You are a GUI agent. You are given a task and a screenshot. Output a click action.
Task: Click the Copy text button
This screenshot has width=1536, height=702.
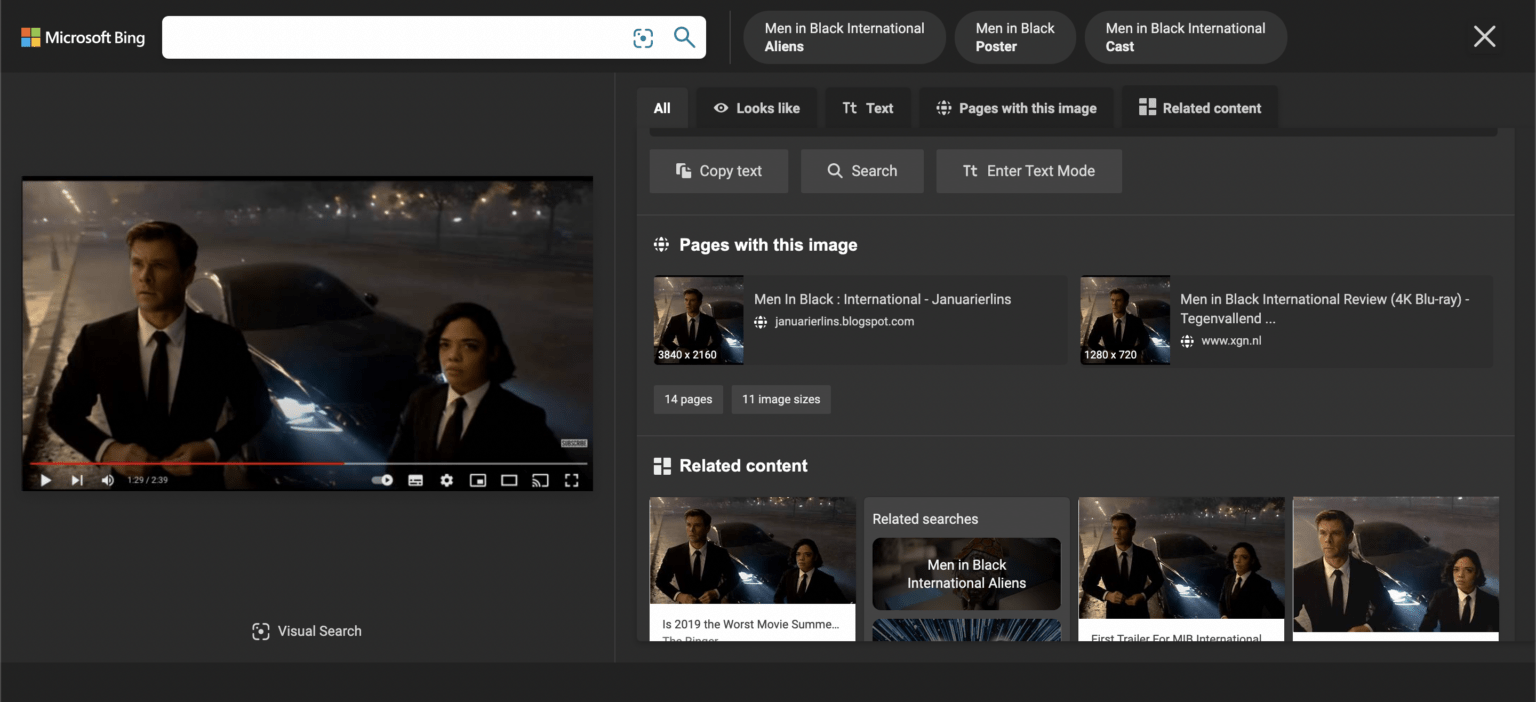tap(719, 171)
